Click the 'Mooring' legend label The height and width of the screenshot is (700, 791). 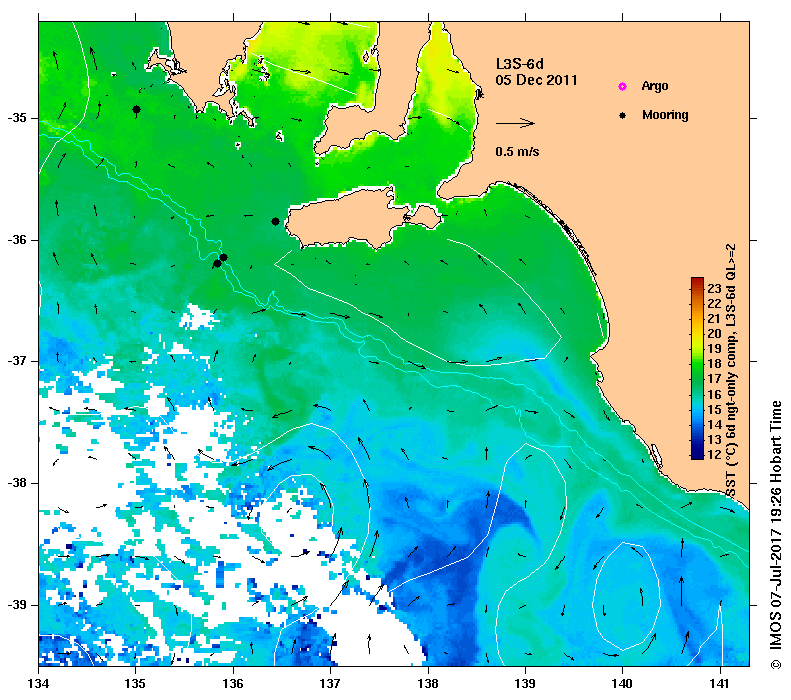click(x=665, y=115)
